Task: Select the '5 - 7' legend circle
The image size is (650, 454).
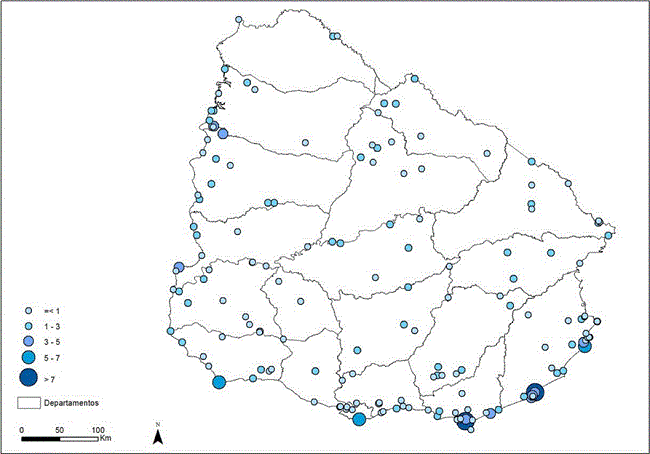Action: pos(30,357)
